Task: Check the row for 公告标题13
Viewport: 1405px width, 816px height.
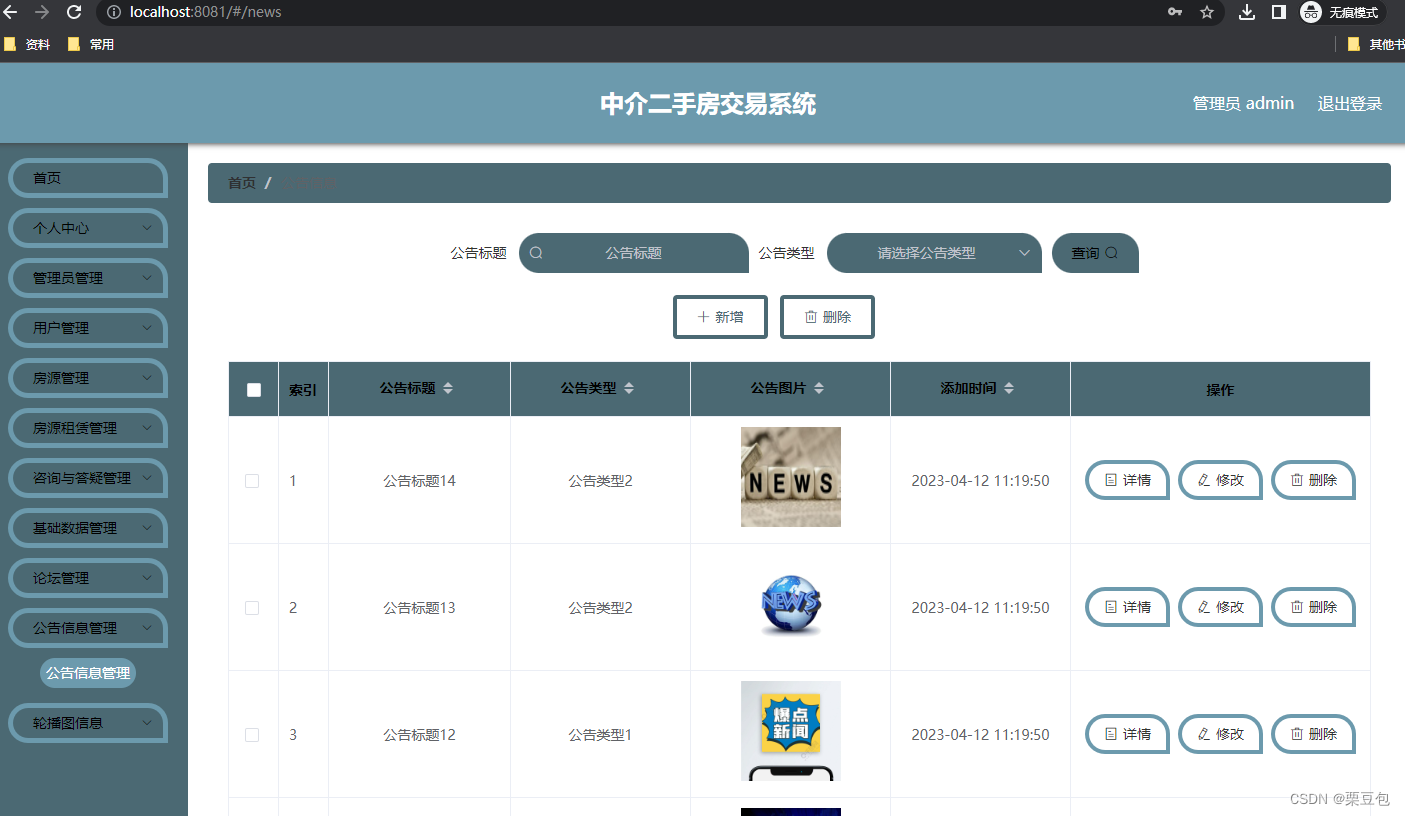Action: tap(252, 608)
